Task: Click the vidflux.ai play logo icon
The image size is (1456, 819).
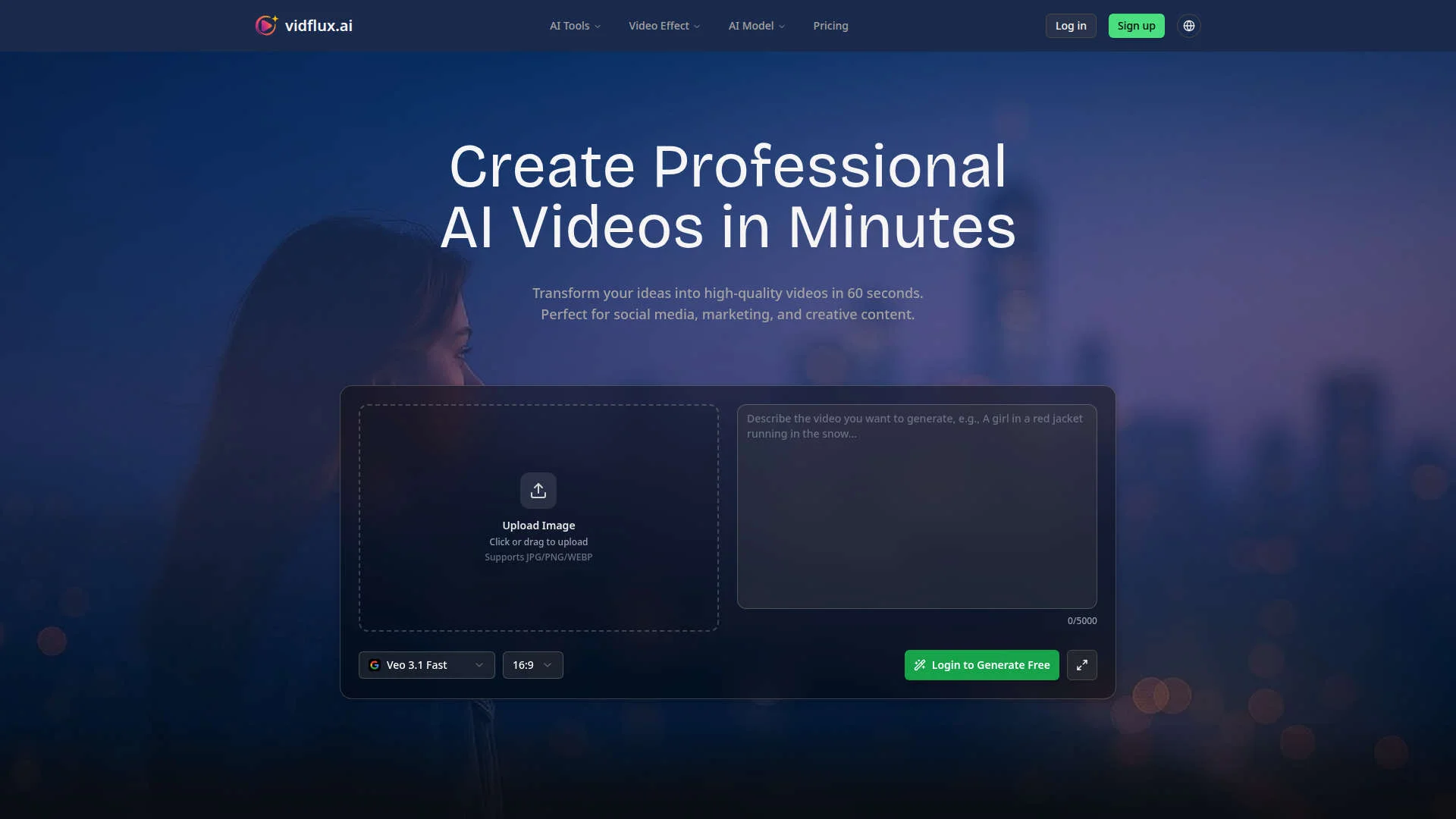Action: point(266,25)
